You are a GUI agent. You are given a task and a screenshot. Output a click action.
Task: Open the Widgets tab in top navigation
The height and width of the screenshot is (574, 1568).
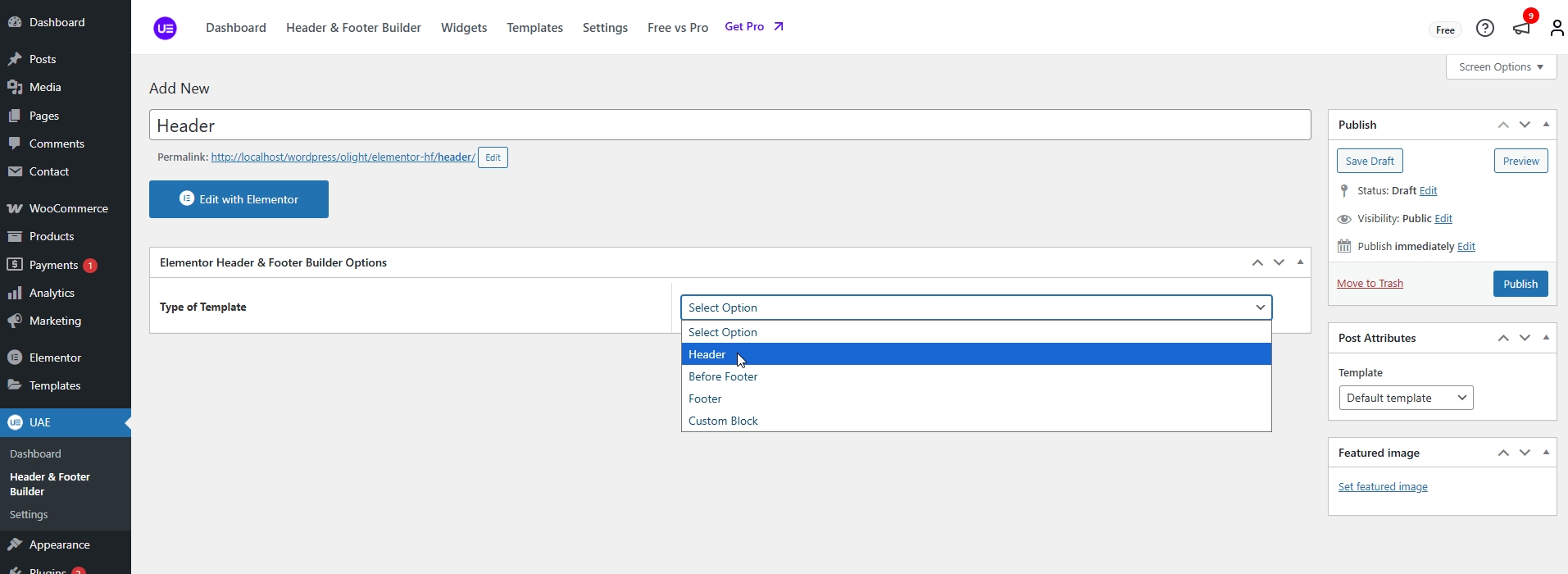point(463,28)
